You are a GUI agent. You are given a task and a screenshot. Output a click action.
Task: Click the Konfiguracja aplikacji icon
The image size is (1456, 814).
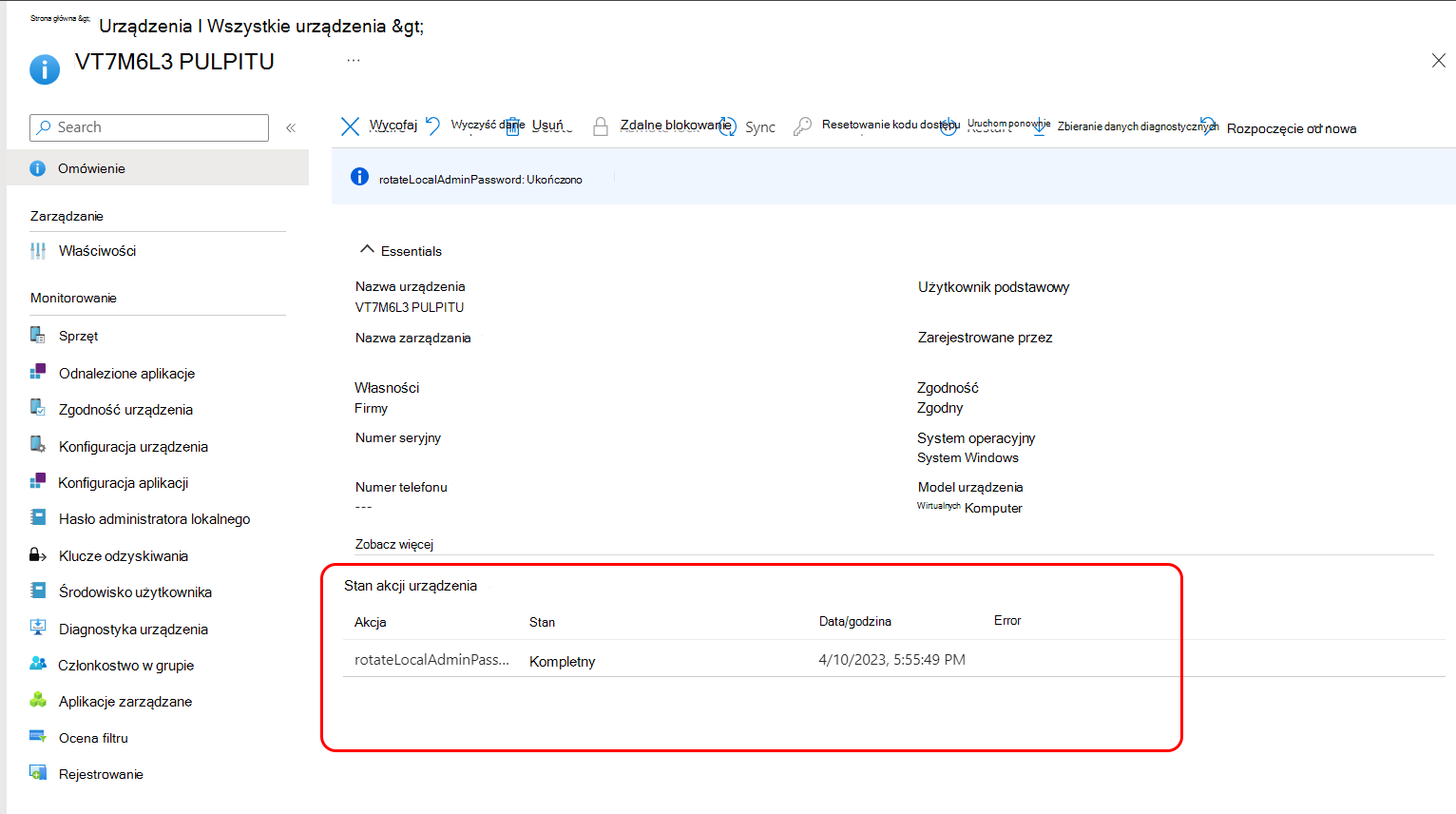[38, 481]
